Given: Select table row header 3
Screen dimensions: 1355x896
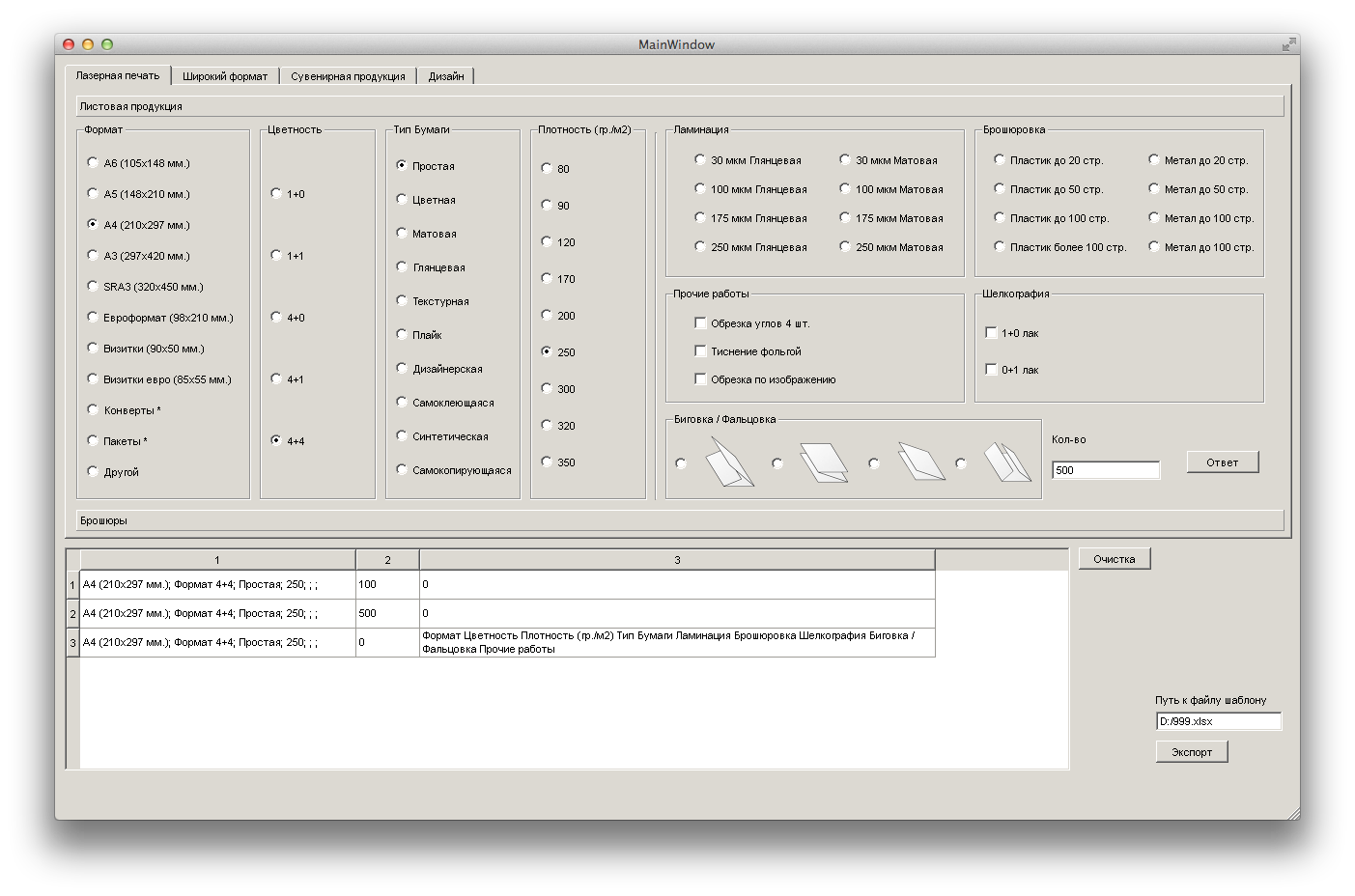Looking at the screenshot, I should (x=72, y=642).
